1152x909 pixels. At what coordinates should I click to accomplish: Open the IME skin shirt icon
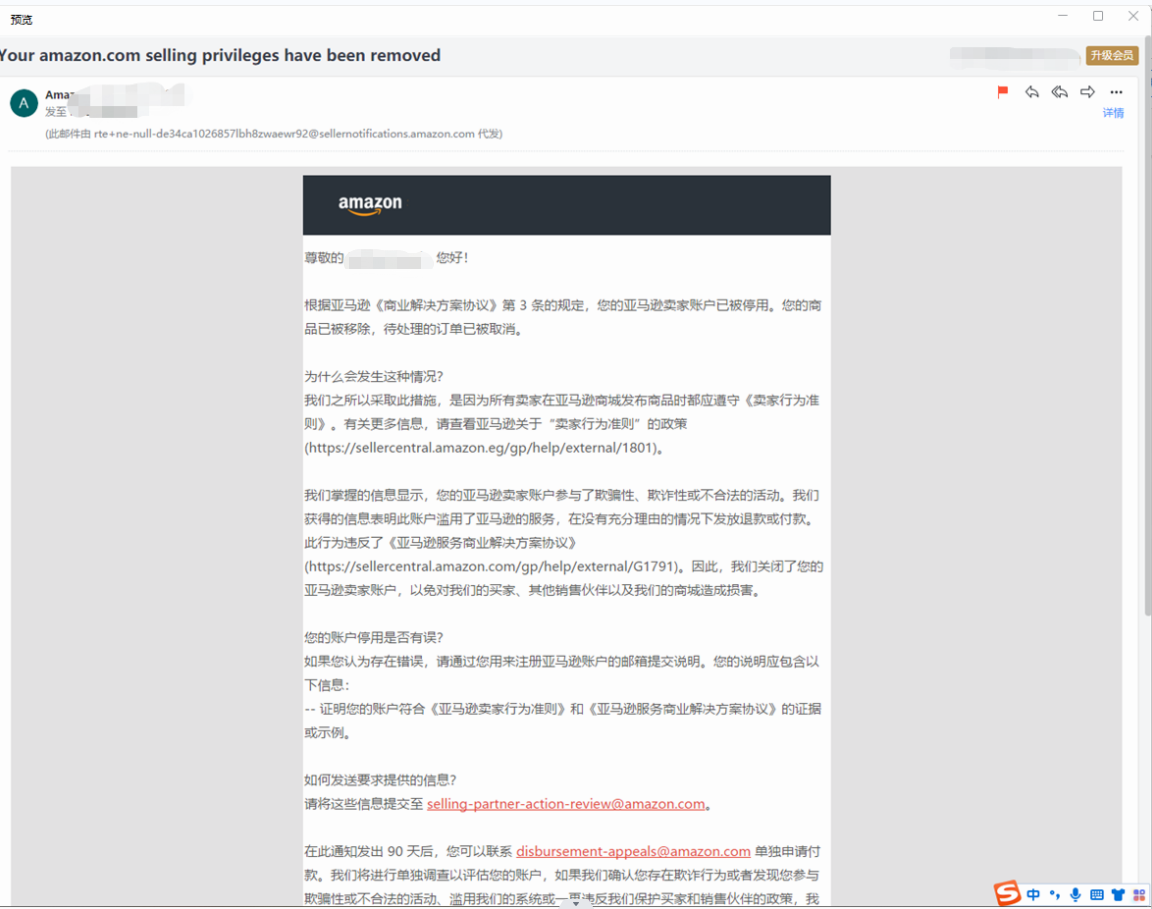pyautogui.click(x=1118, y=894)
